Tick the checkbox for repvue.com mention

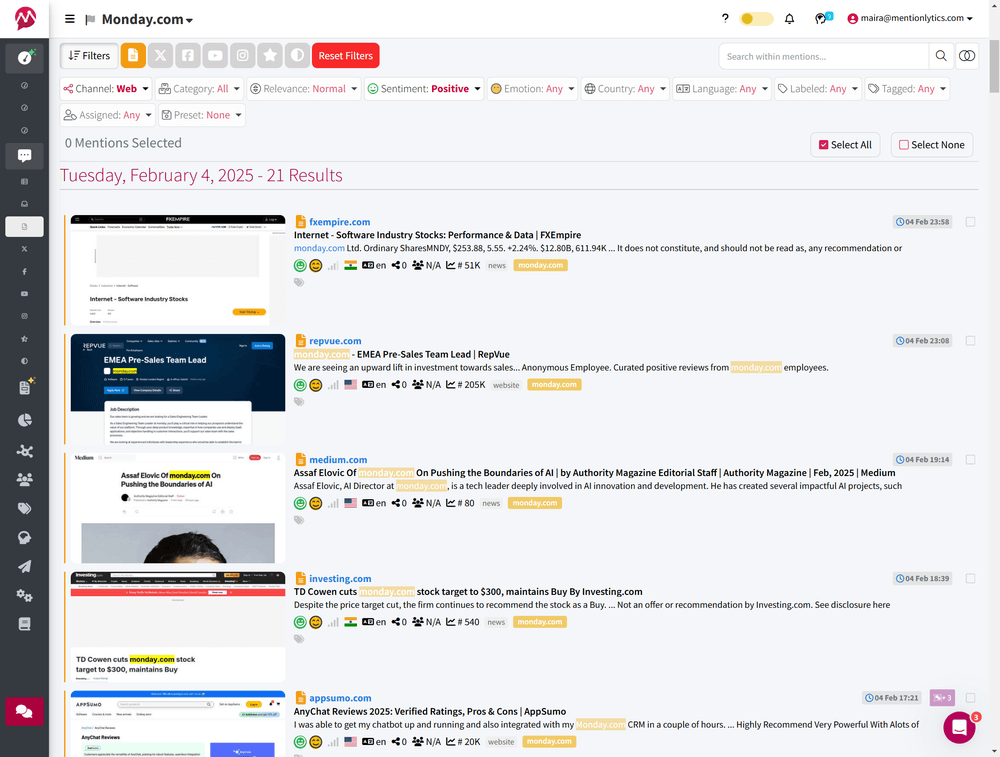pyautogui.click(x=970, y=341)
